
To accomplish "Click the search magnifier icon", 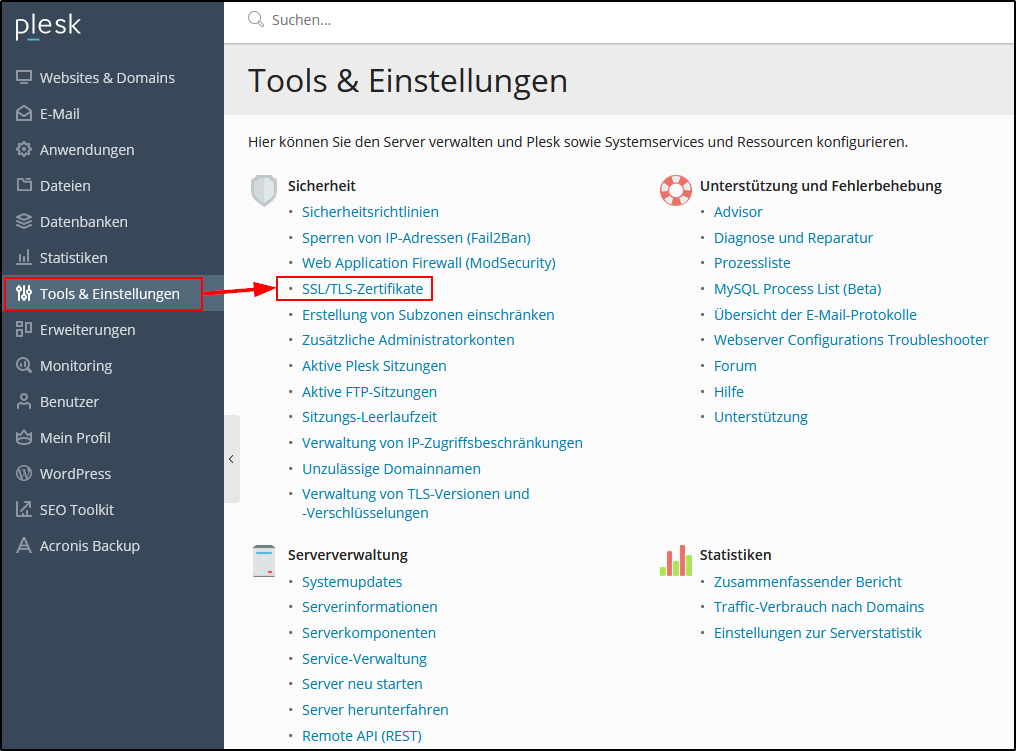I will click(254, 19).
